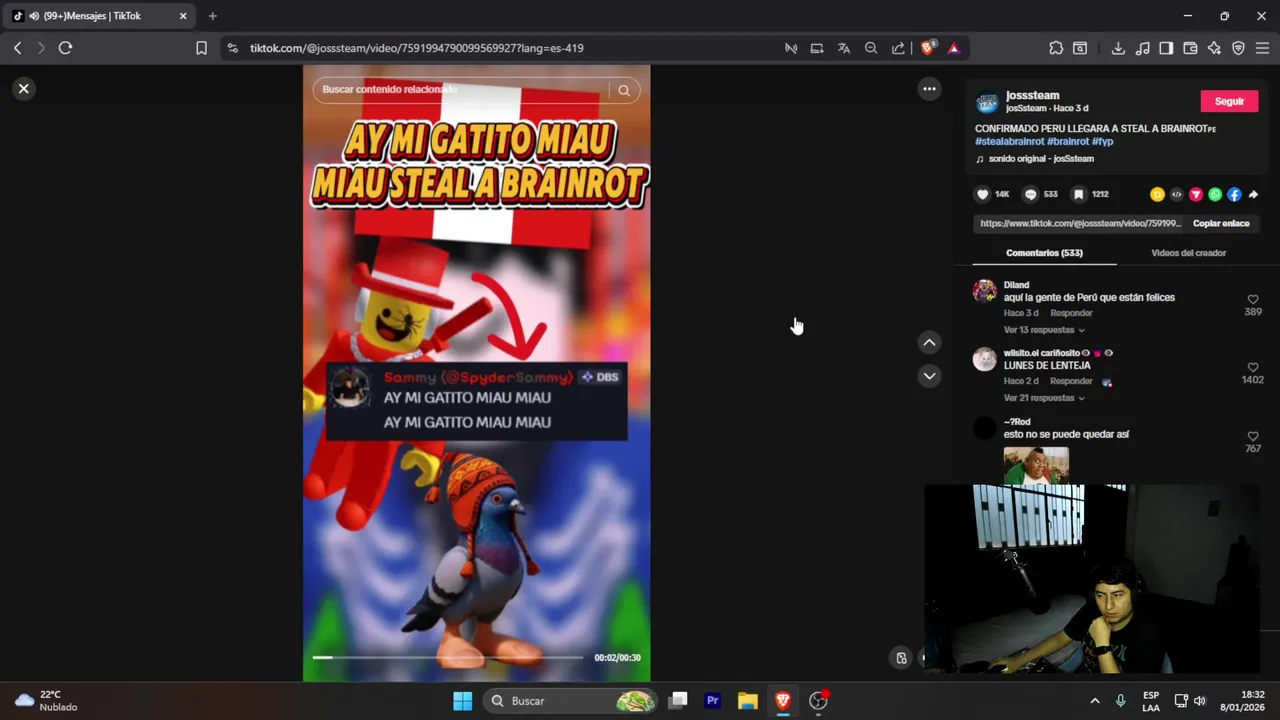Screen dimensions: 1280x720
Task: Open Premiere Pro from the taskbar
Action: pos(713,701)
